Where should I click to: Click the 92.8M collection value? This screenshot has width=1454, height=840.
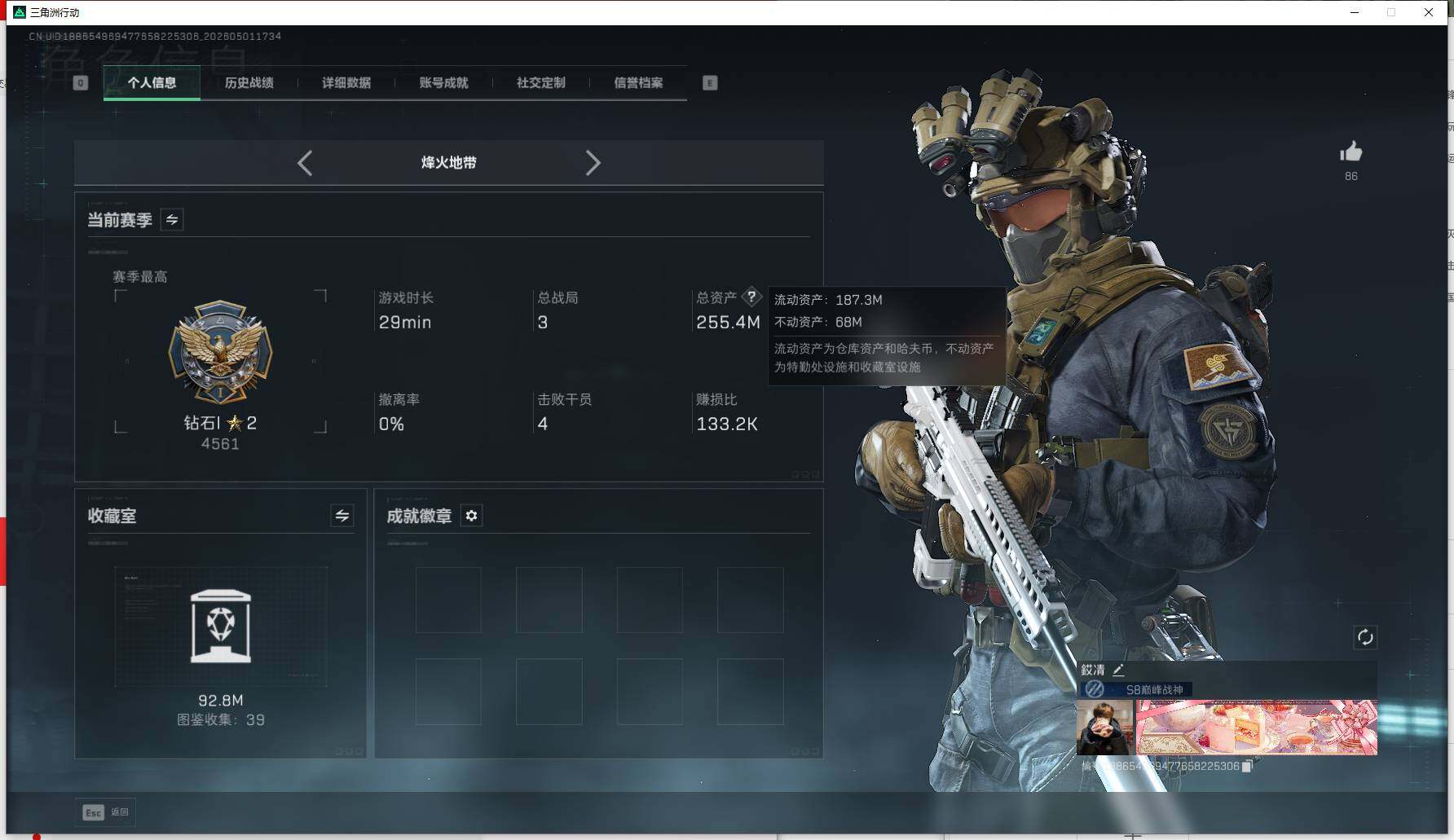click(221, 701)
